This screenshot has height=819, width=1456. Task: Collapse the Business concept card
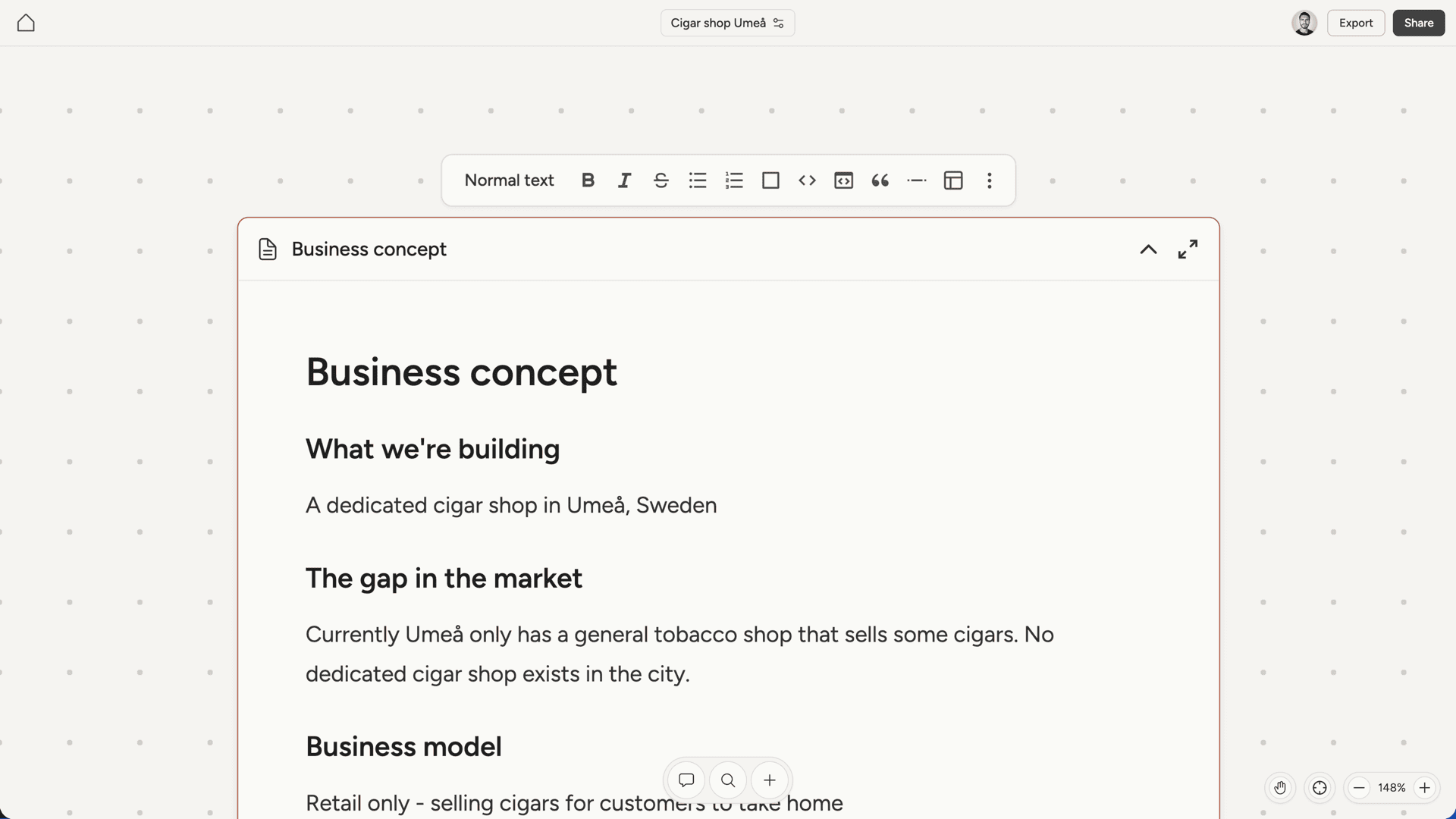point(1148,249)
